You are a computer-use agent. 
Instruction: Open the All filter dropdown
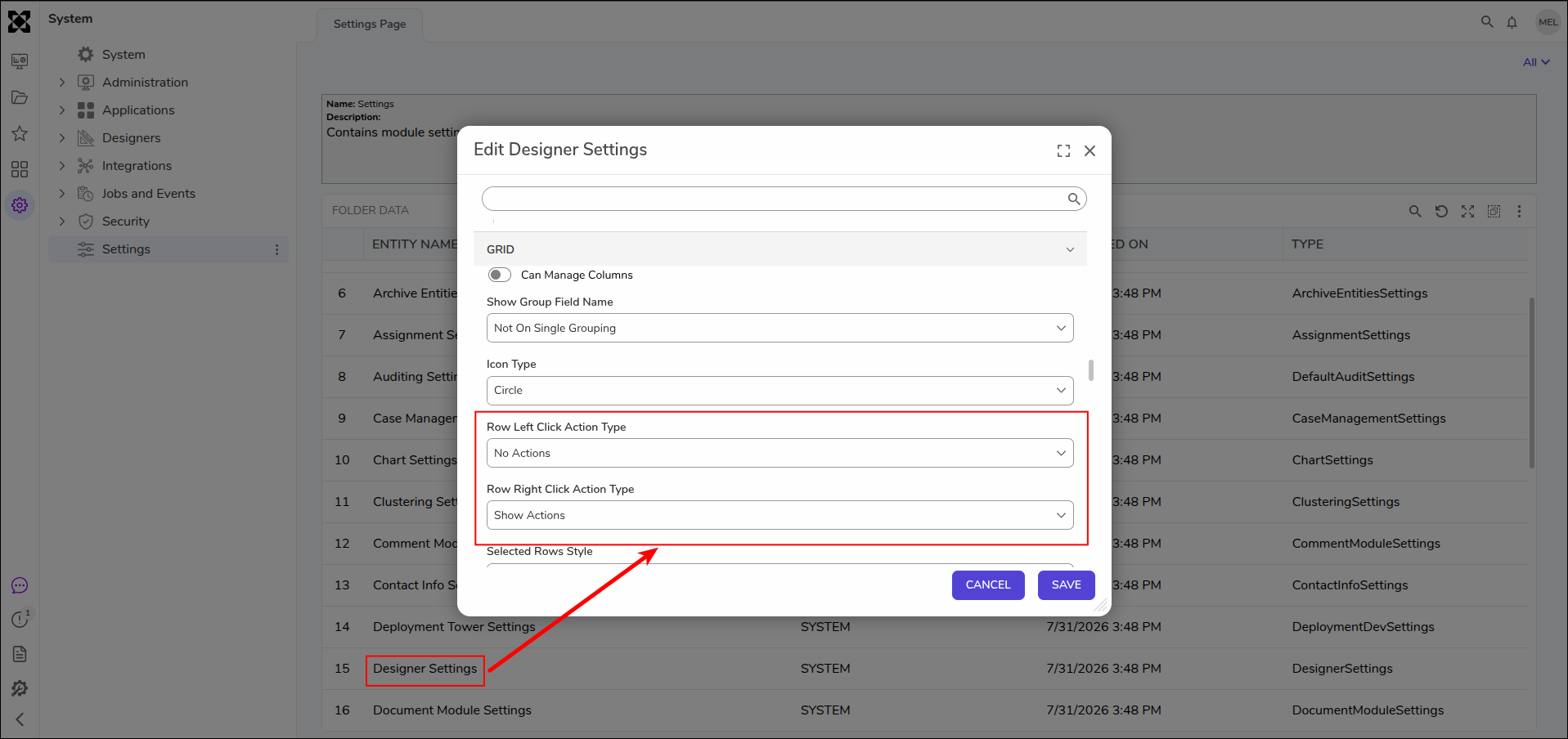(x=1536, y=62)
